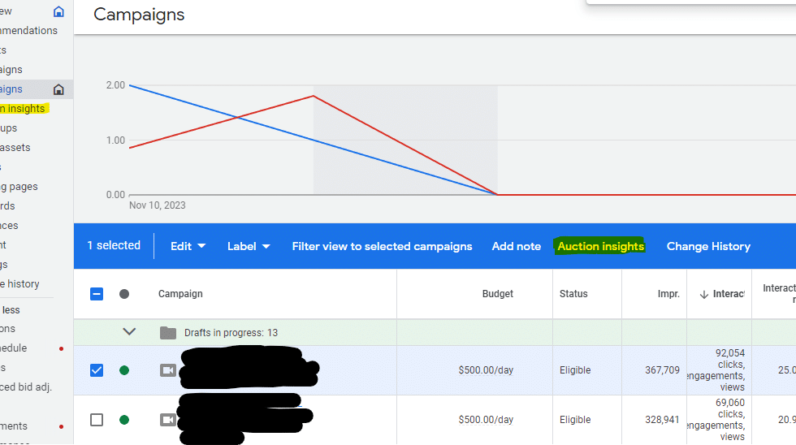Click $500.00/day budget in the 328,941 row
Viewport: 796px width, 445px height.
coord(486,420)
